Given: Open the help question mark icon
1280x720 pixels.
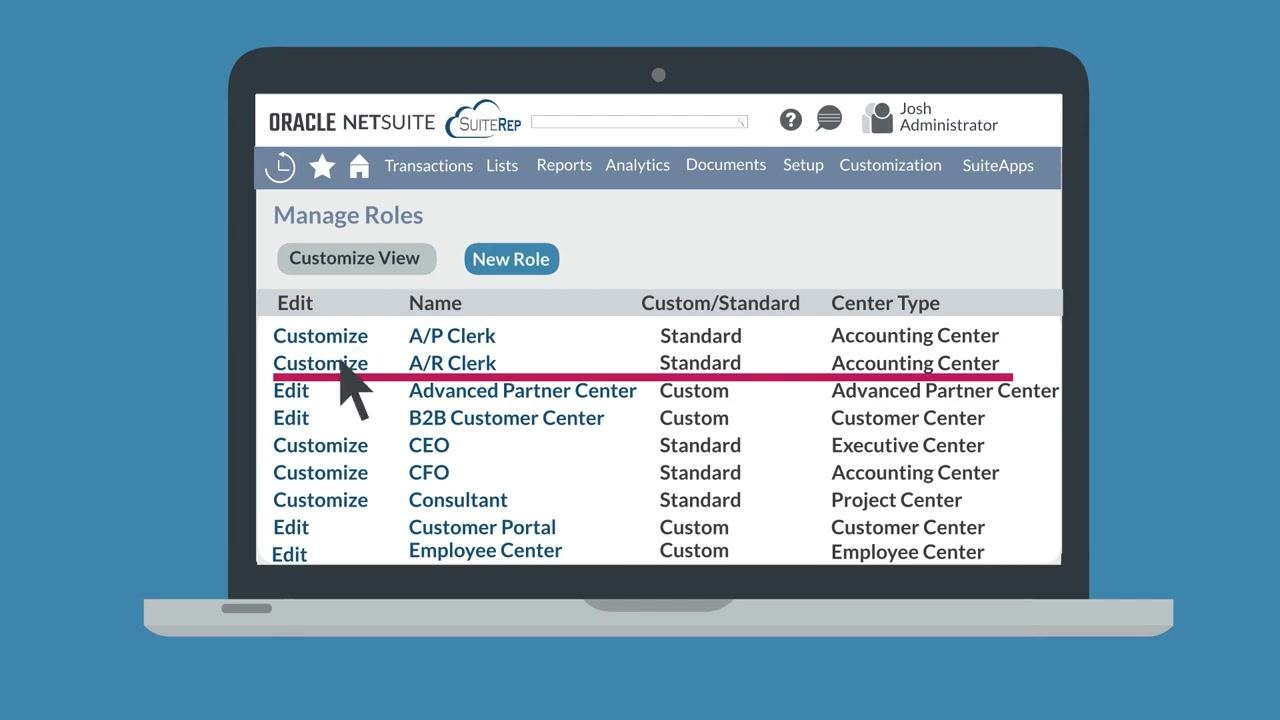Looking at the screenshot, I should [791, 120].
